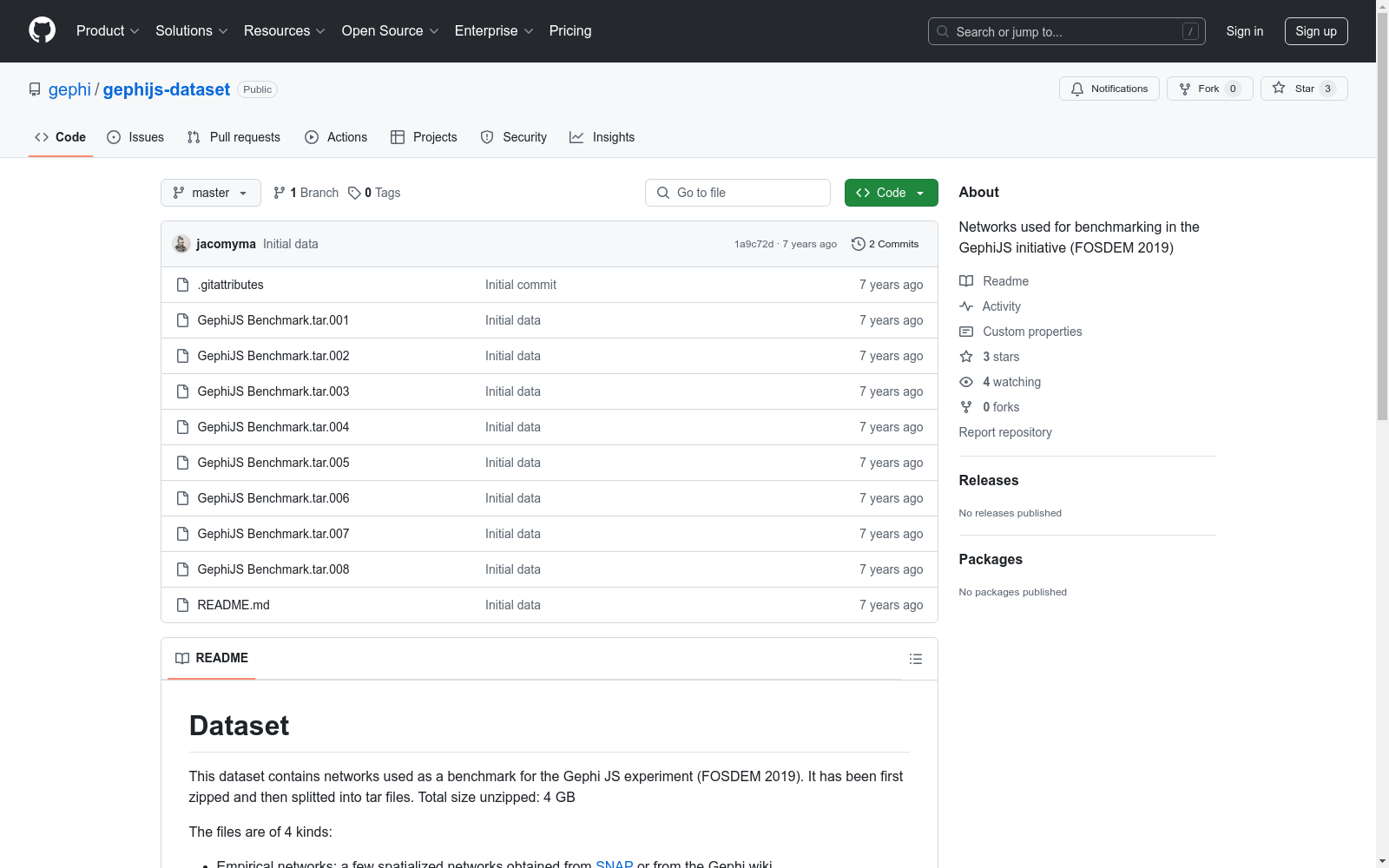This screenshot has width=1389, height=868.
Task: Open the Releases heading link
Action: [x=989, y=481]
